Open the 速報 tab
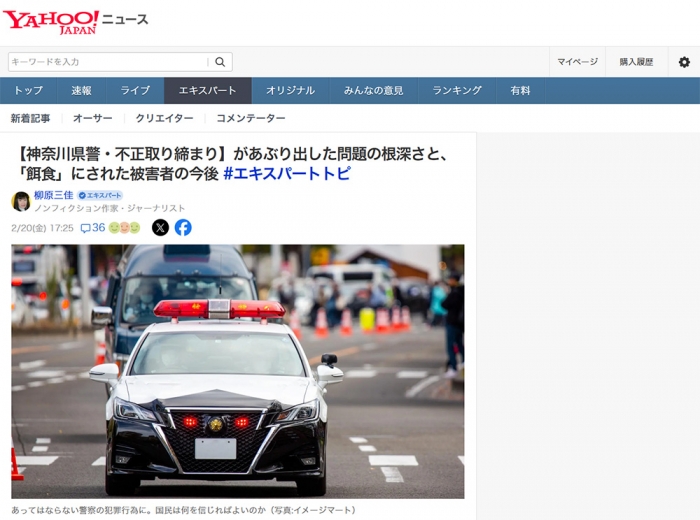The height and width of the screenshot is (520, 700). (81, 91)
